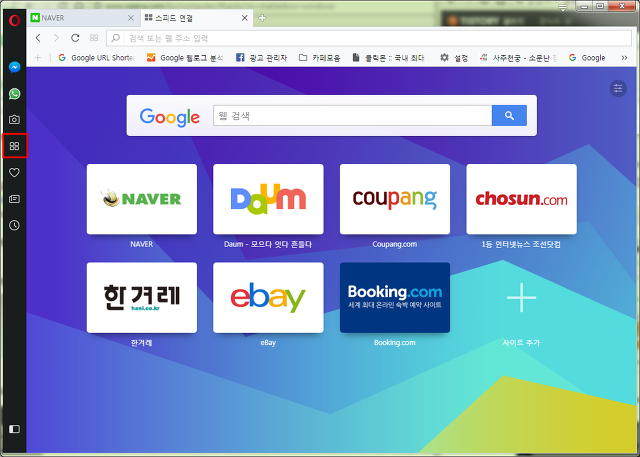Go back with the back arrow
Viewport: 640px width, 457px height.
[x=38, y=38]
